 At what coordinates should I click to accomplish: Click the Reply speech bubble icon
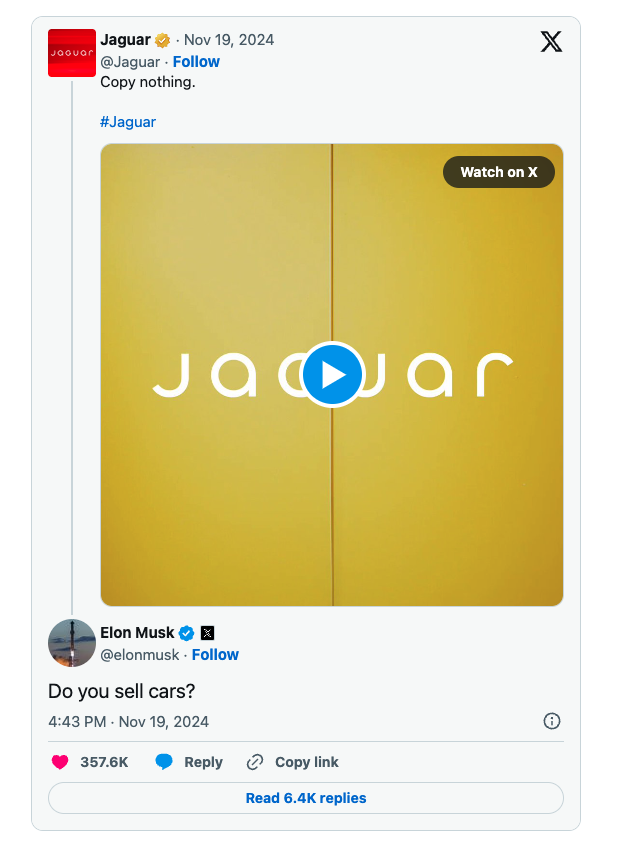point(164,762)
